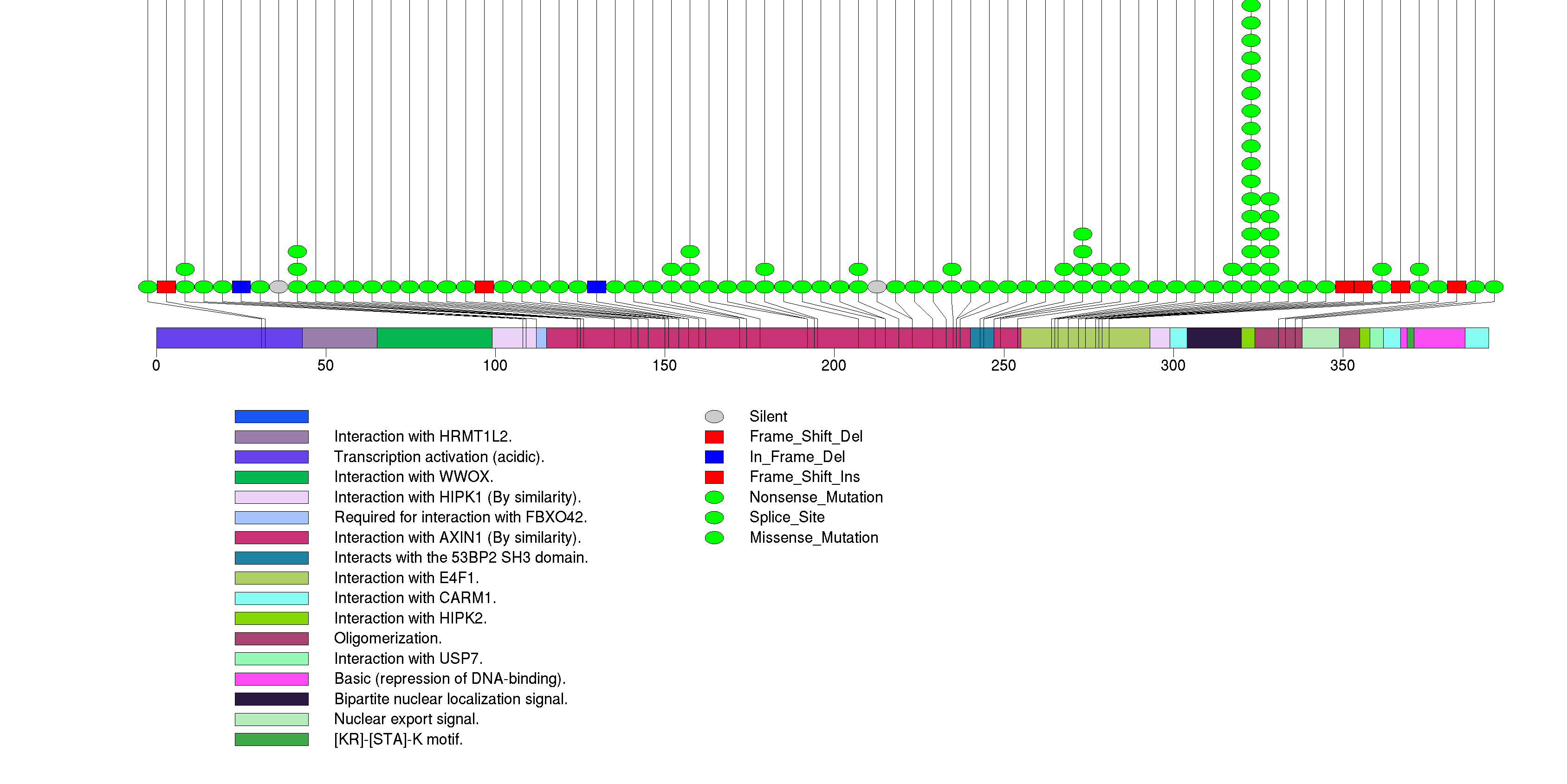1567x784 pixels.
Task: Click the Bipartite nuclear localization signal swatch
Action: (x=272, y=699)
